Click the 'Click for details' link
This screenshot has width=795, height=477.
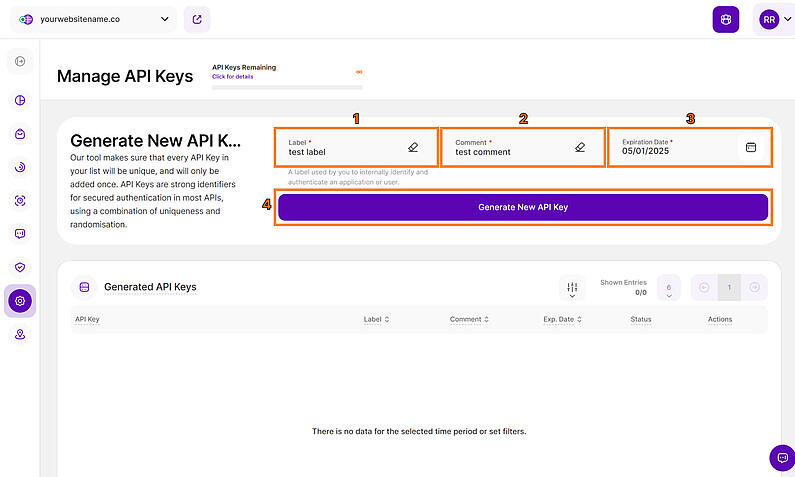[x=232, y=77]
